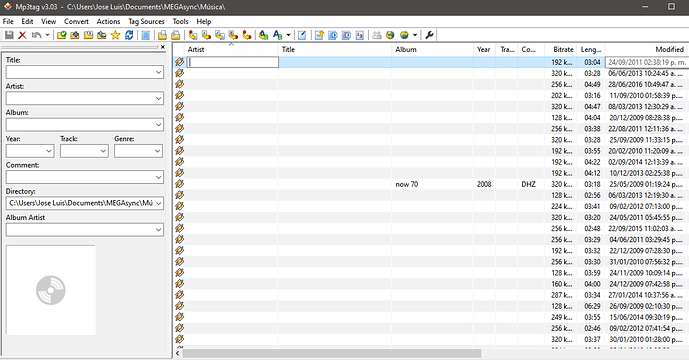Open Actions icon with yellow A

click(x=263, y=35)
